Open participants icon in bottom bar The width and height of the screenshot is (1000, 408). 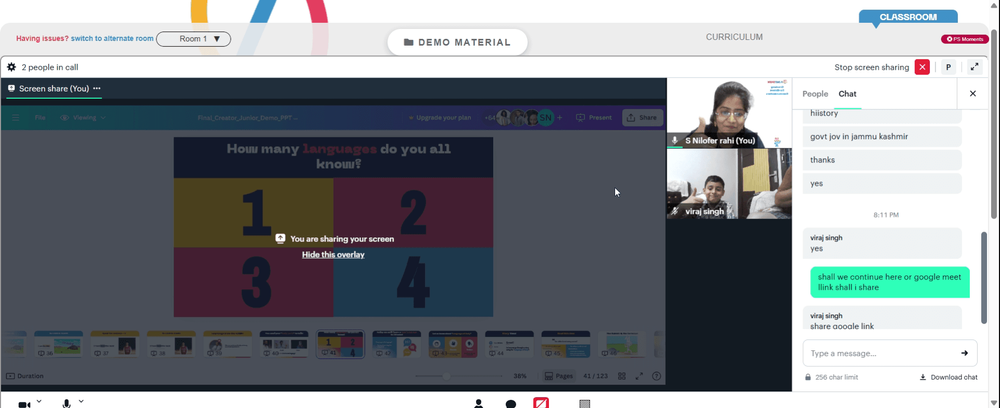(x=478, y=404)
